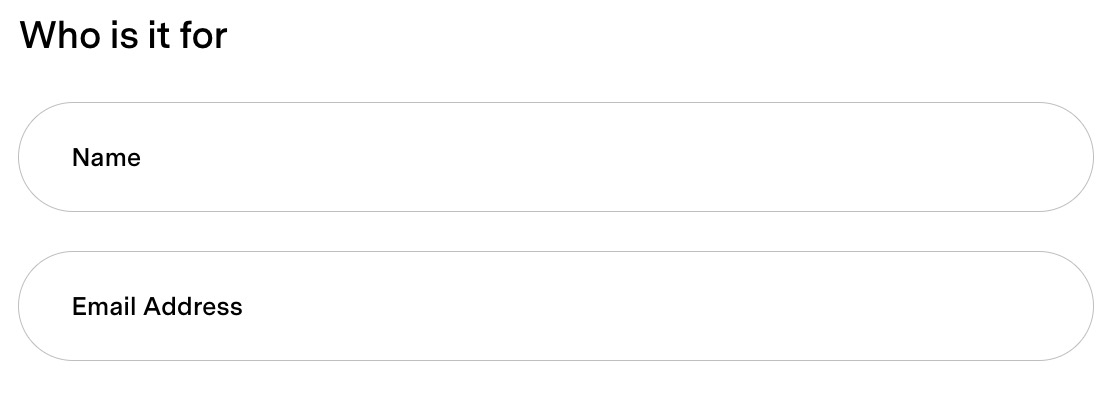Place cursor in the Name field

coord(556,157)
